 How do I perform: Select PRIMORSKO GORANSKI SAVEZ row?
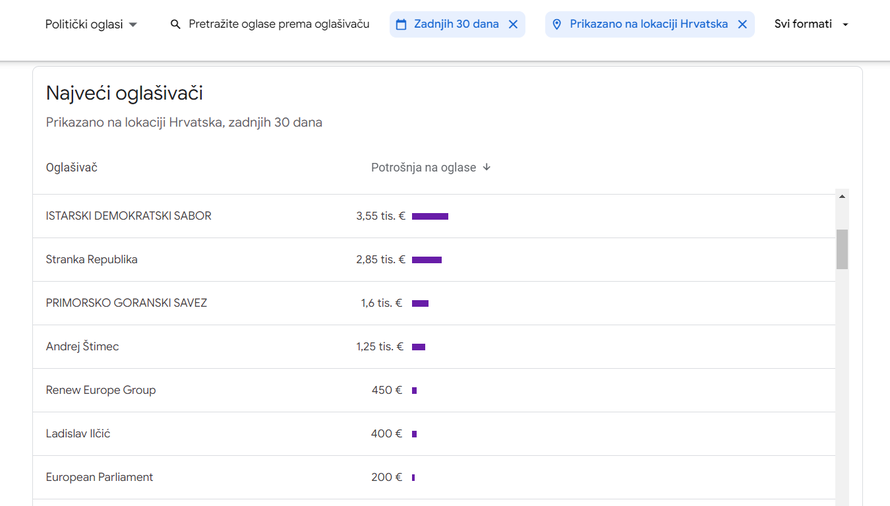tap(127, 303)
